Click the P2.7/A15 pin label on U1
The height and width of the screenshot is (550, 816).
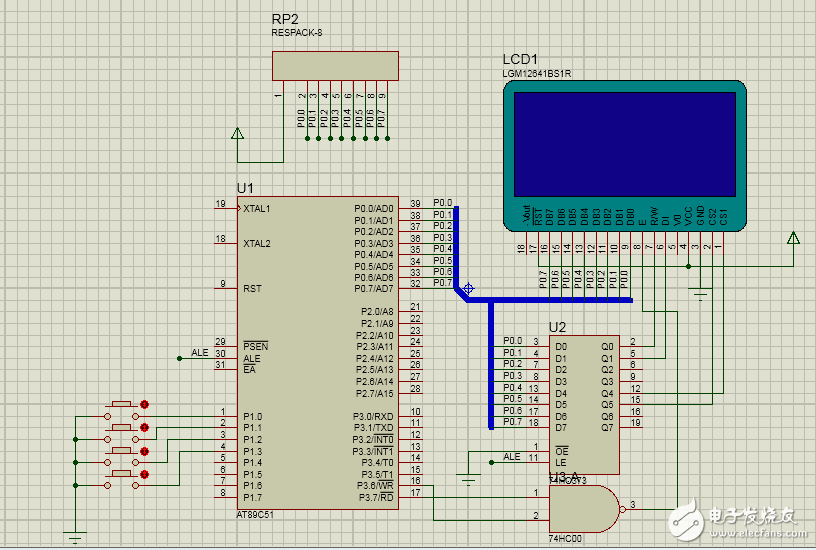tap(375, 393)
